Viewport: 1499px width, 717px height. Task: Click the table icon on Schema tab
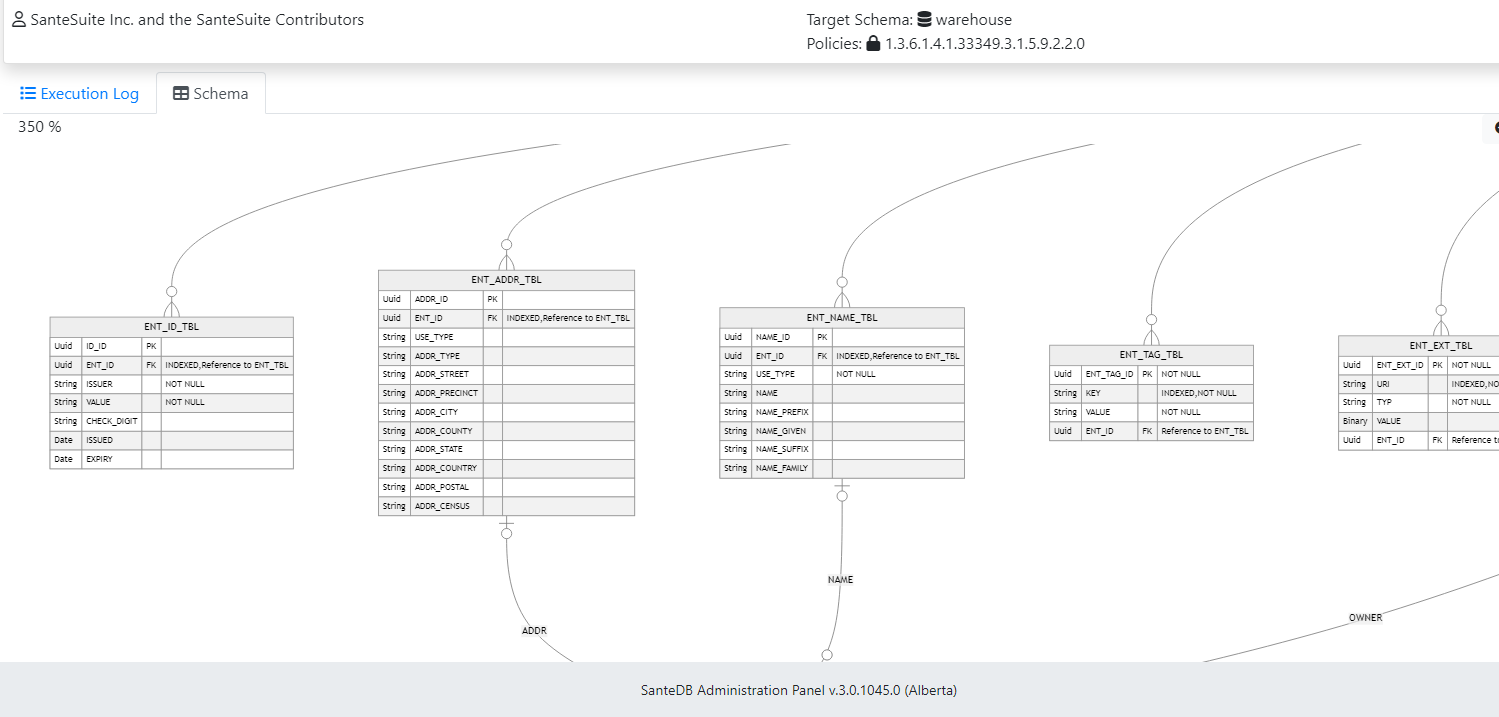181,94
